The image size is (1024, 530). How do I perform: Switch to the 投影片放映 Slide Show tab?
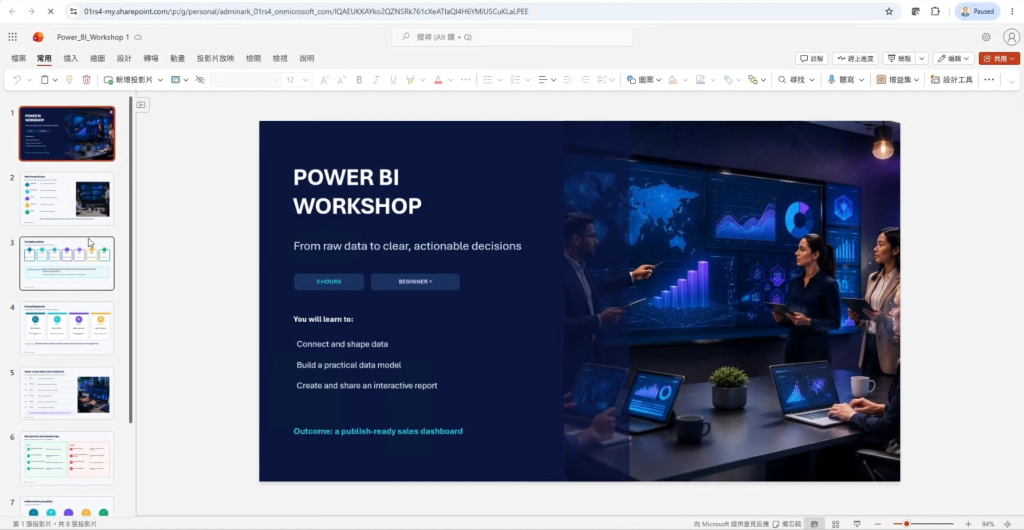pos(216,58)
